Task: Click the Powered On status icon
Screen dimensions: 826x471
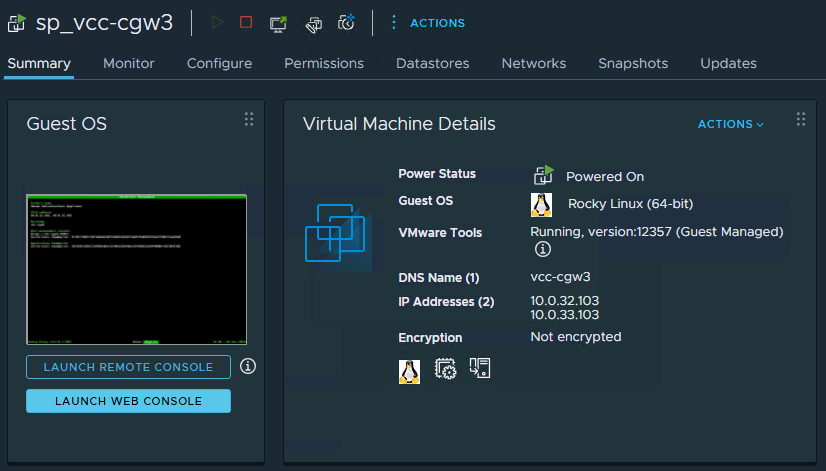Action: coord(543,175)
